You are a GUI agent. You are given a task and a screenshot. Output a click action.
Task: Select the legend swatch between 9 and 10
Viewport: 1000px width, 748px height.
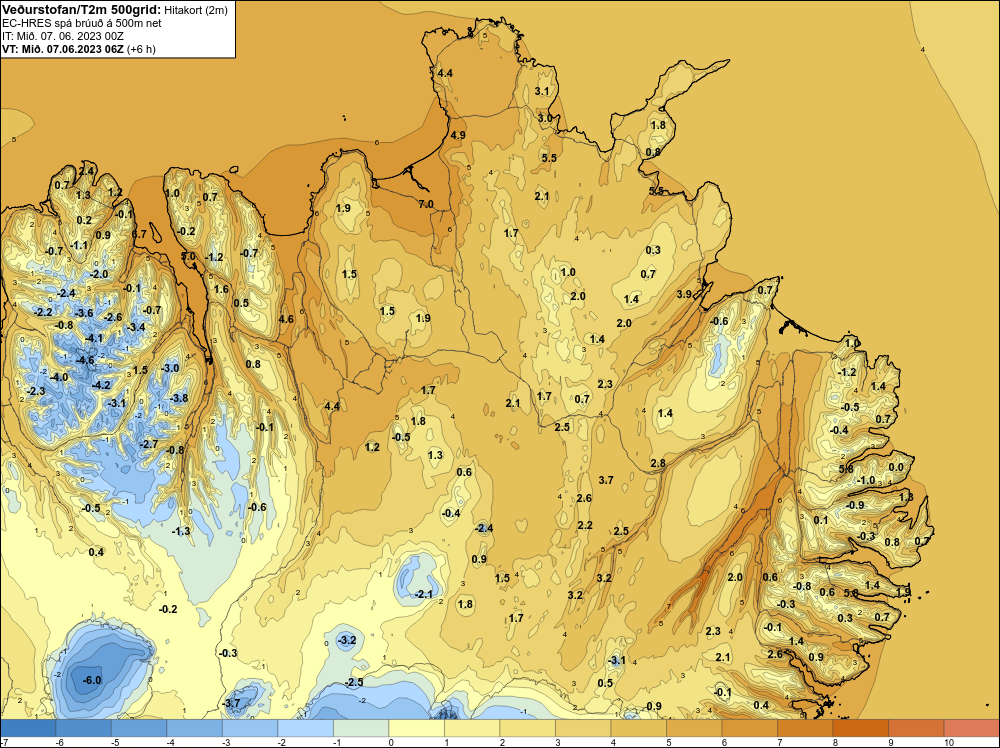click(x=916, y=728)
